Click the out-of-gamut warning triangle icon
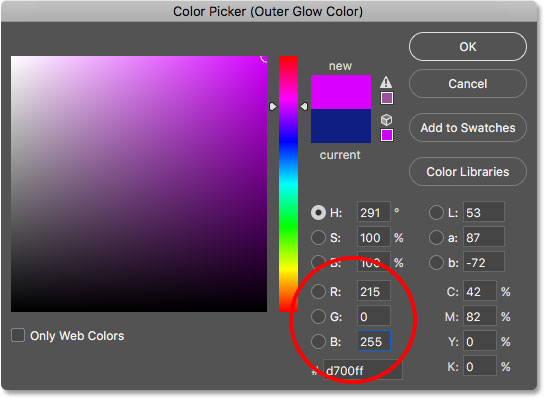The height and width of the screenshot is (398, 544). point(386,83)
